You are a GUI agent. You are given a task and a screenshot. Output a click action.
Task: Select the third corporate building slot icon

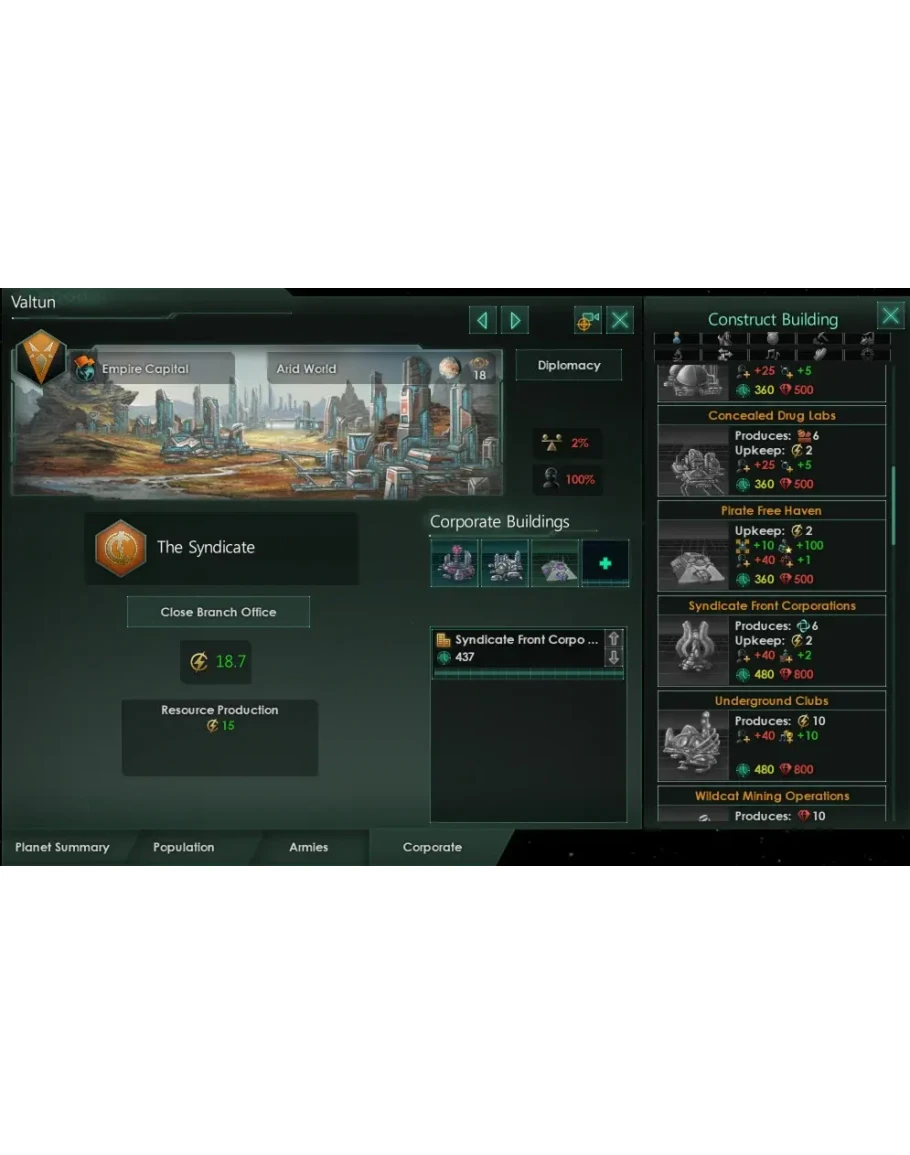click(x=556, y=564)
